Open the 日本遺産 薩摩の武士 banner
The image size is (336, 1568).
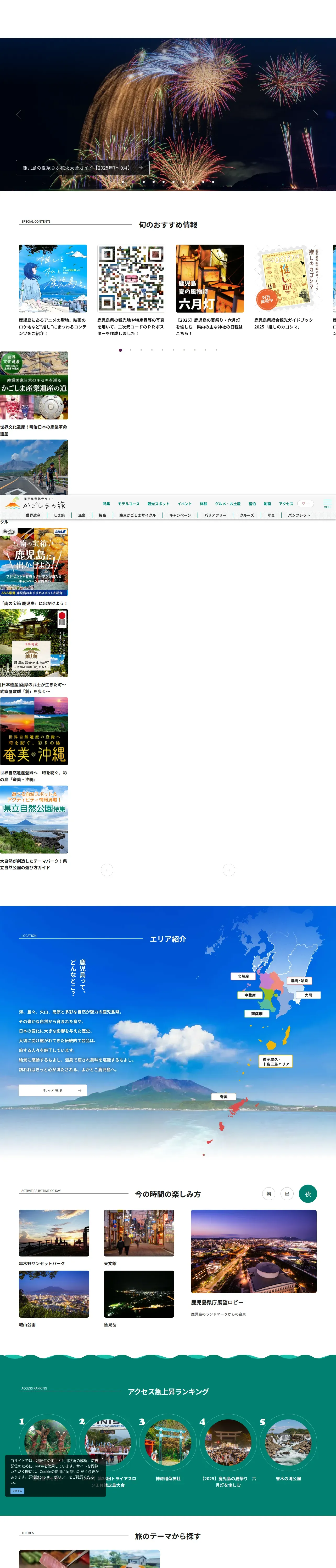pos(34,643)
